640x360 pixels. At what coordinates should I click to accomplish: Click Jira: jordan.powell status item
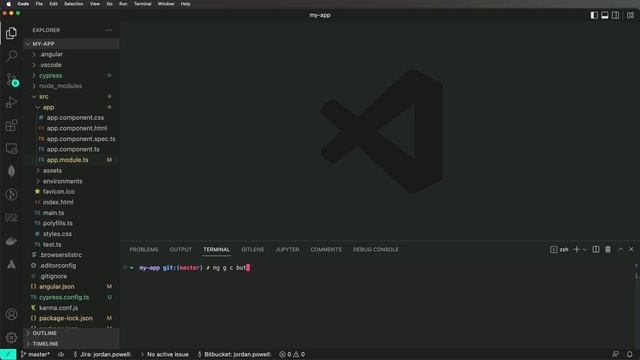[x=102, y=354]
